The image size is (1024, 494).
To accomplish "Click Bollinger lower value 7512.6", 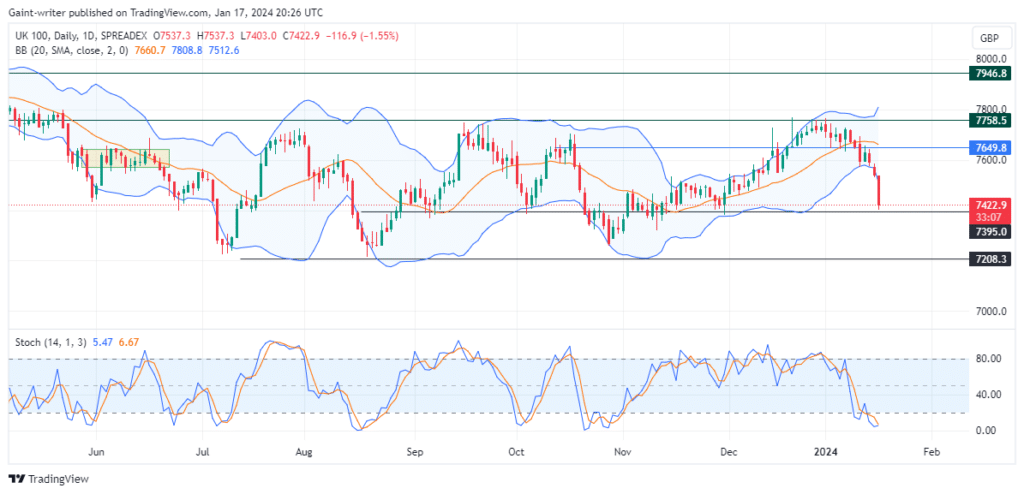I will click(x=223, y=50).
